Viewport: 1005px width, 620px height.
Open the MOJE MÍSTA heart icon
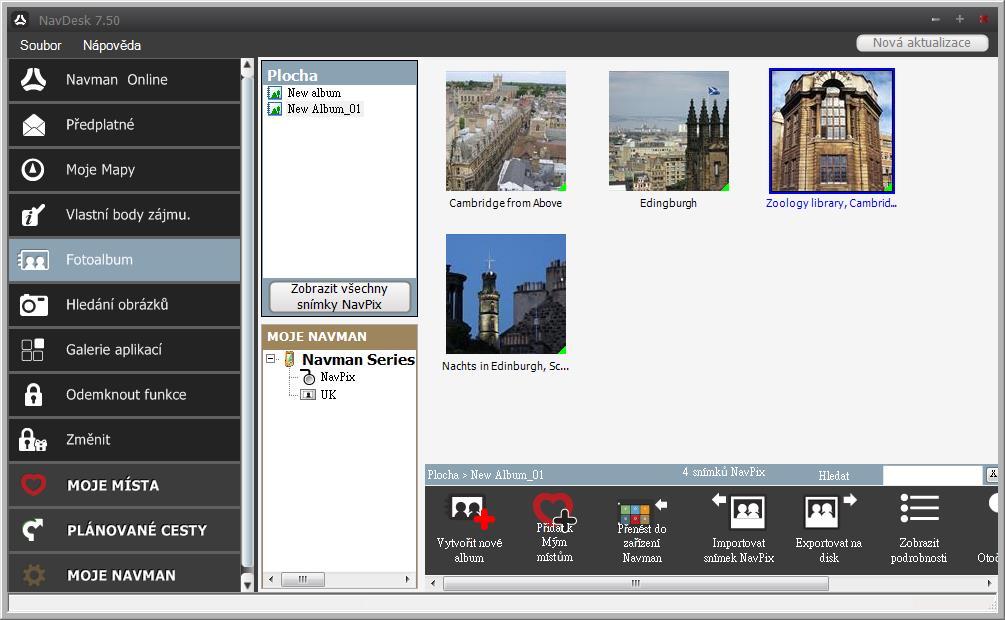click(x=33, y=485)
